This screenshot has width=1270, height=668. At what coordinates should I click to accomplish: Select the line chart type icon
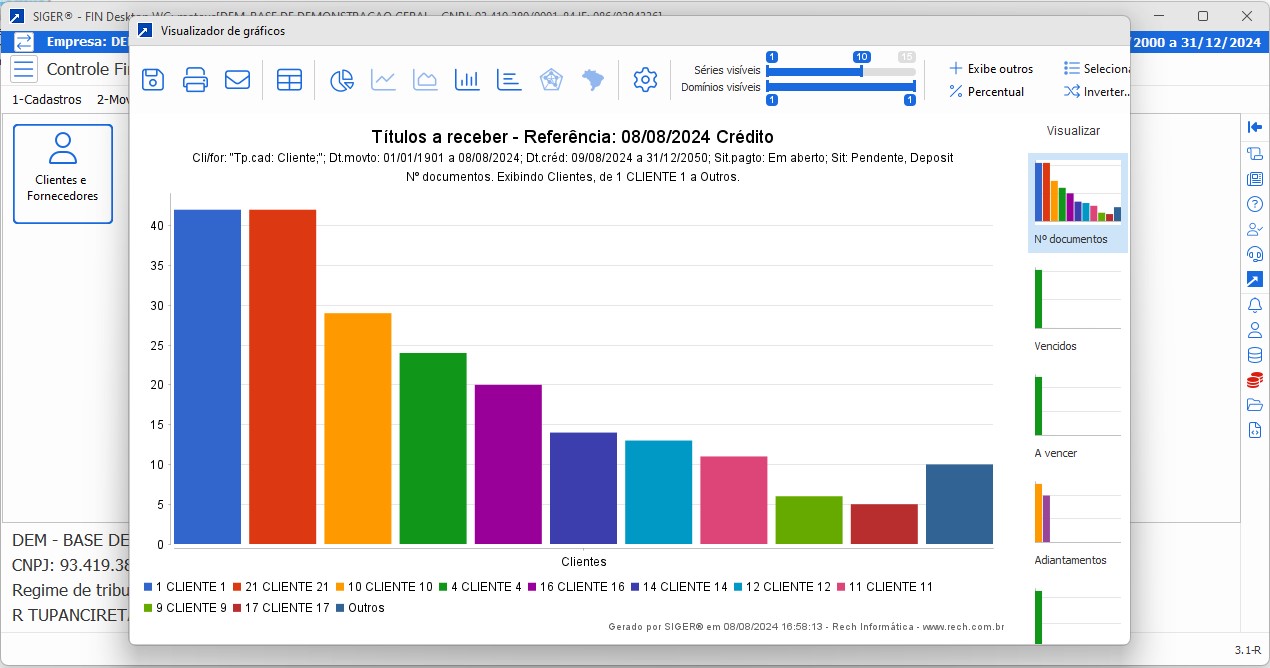pos(384,80)
